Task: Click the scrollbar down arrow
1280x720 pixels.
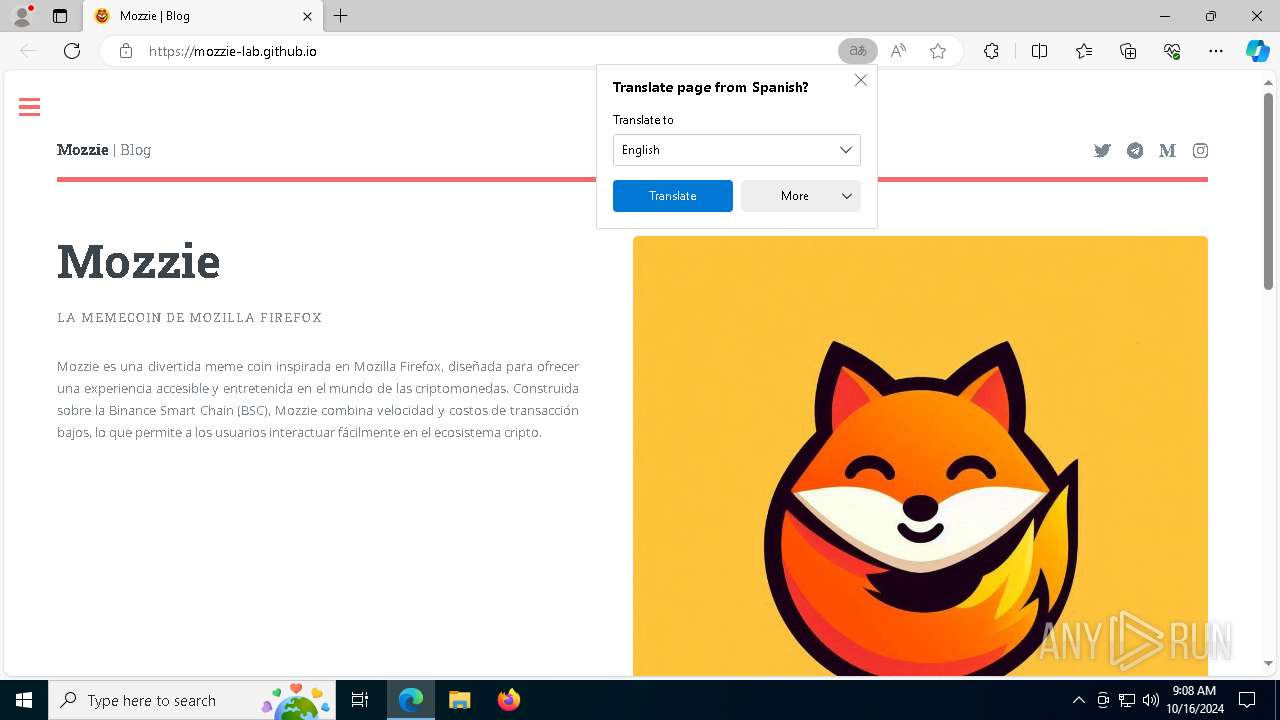Action: click(x=1268, y=663)
